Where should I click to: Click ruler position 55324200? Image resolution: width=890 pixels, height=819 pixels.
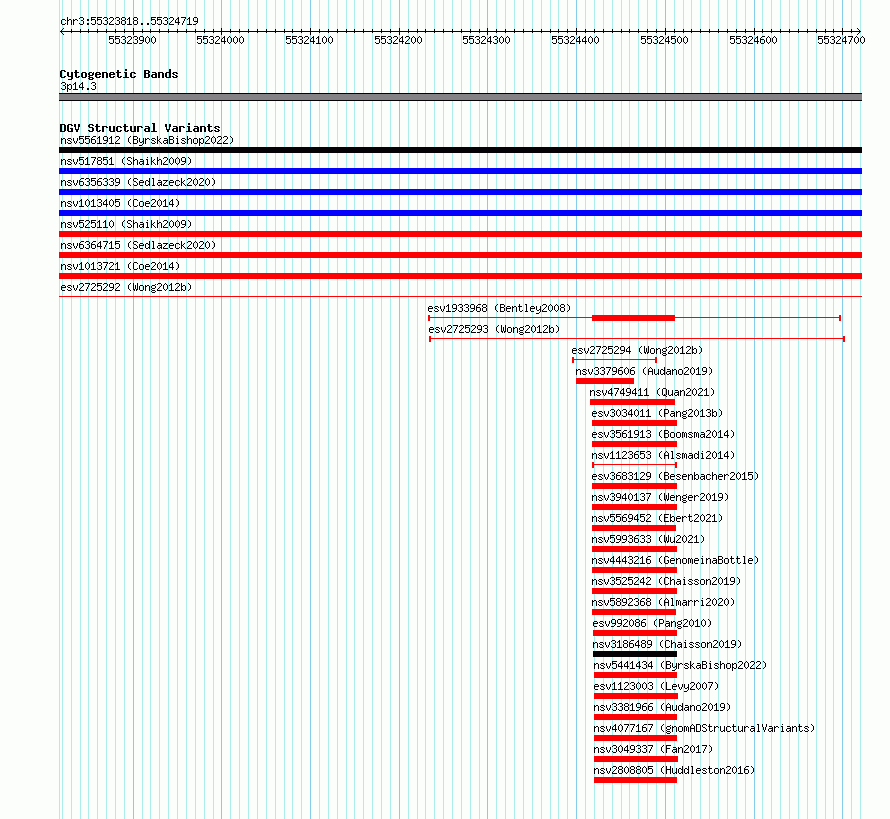(398, 40)
